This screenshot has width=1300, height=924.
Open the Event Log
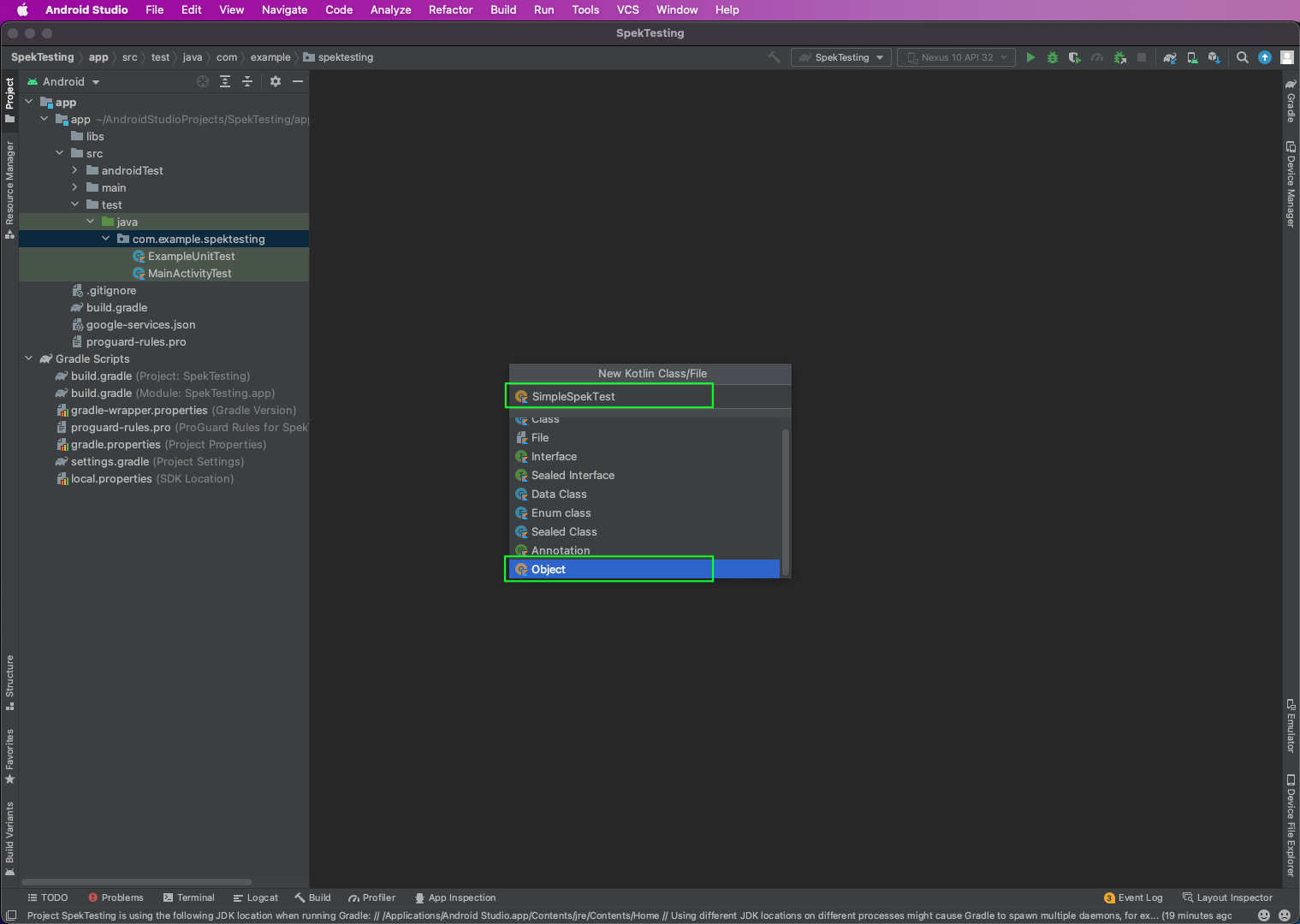[1133, 897]
